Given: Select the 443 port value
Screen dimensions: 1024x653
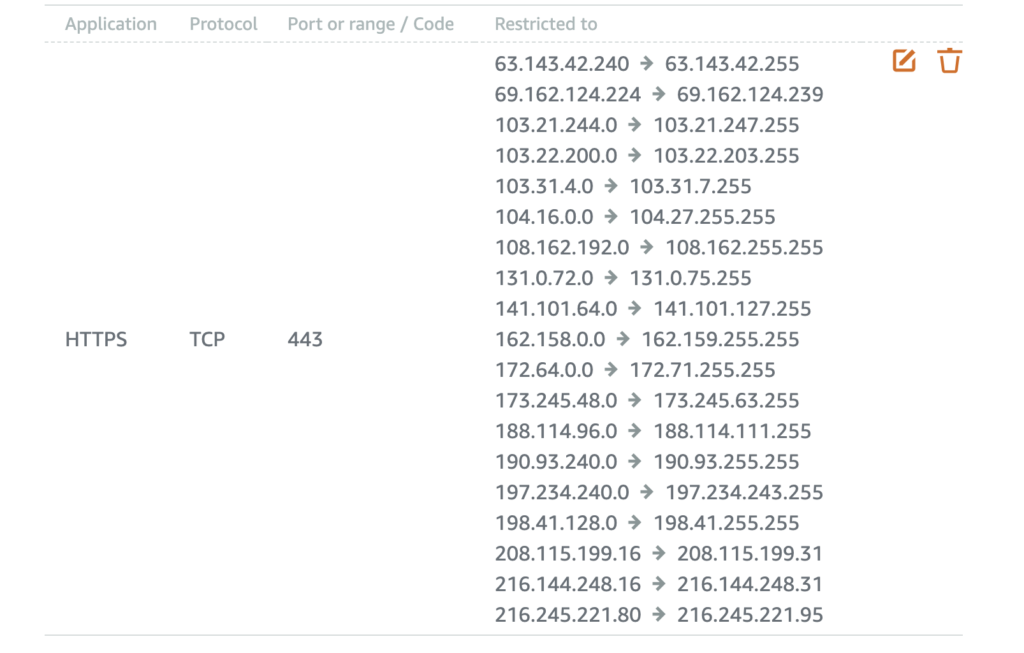Looking at the screenshot, I should [305, 340].
